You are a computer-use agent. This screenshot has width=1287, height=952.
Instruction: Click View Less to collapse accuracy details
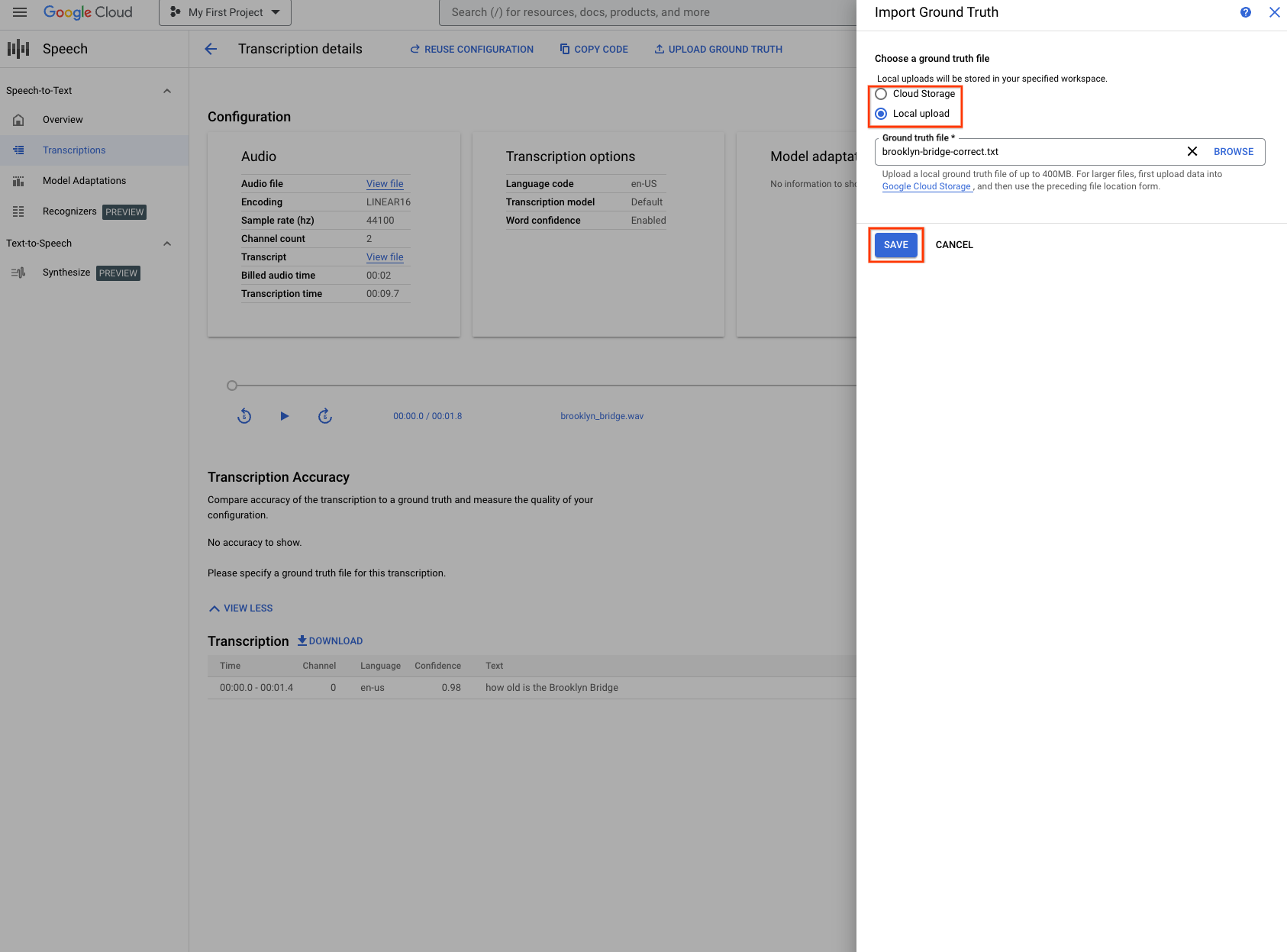240,608
